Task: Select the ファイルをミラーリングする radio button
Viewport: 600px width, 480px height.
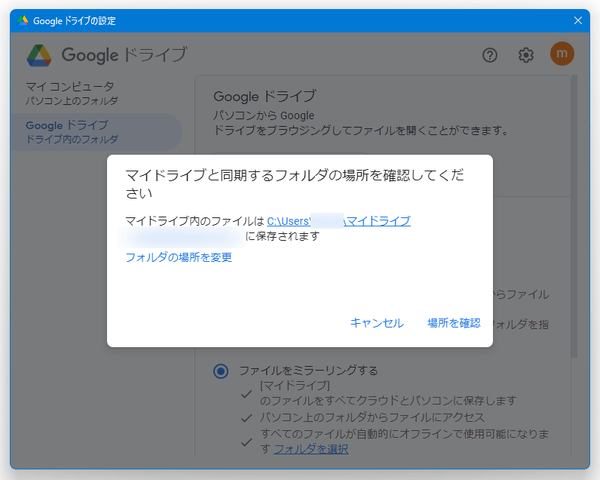Action: 220,371
